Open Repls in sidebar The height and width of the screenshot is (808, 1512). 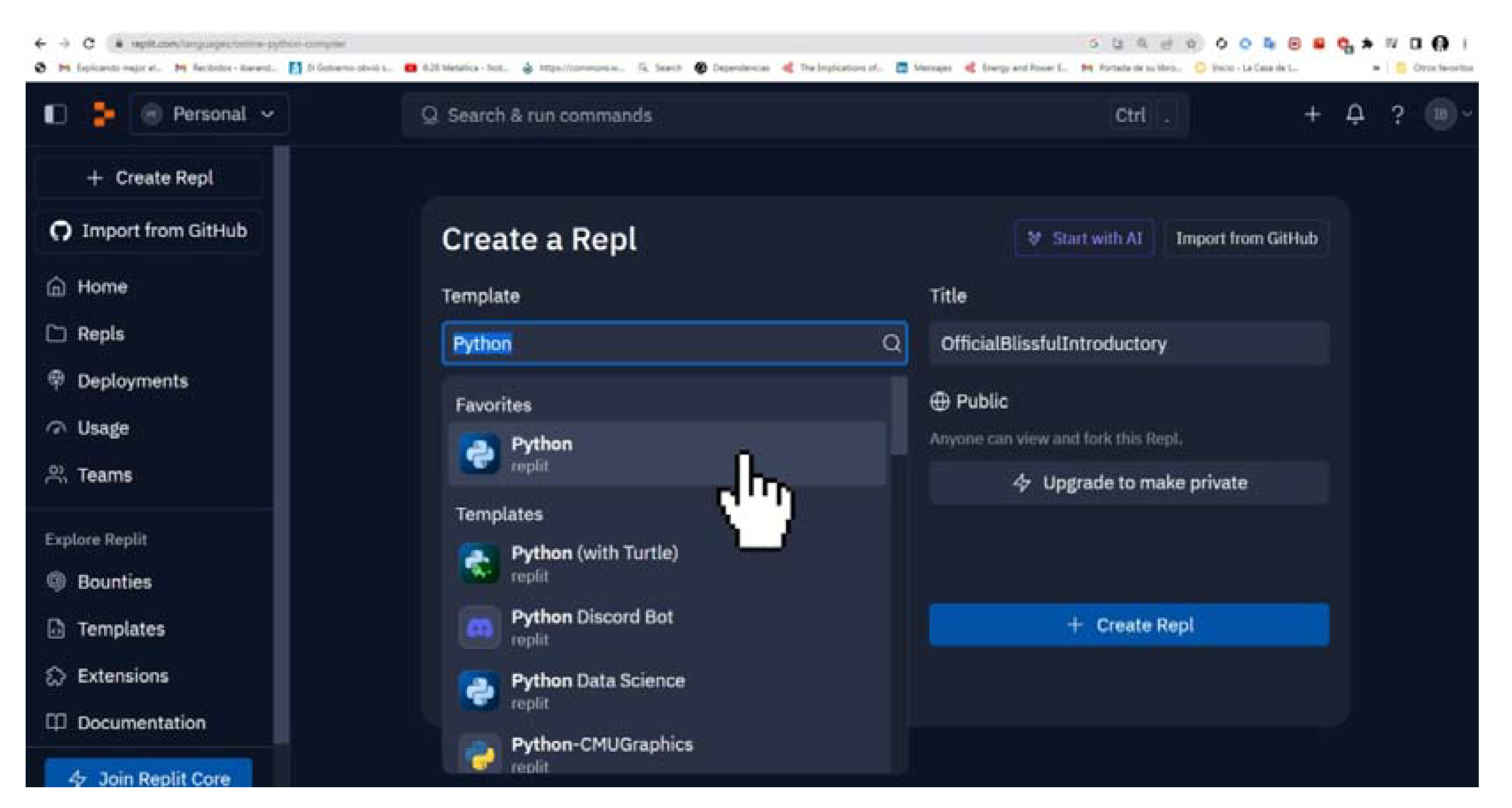(x=100, y=334)
